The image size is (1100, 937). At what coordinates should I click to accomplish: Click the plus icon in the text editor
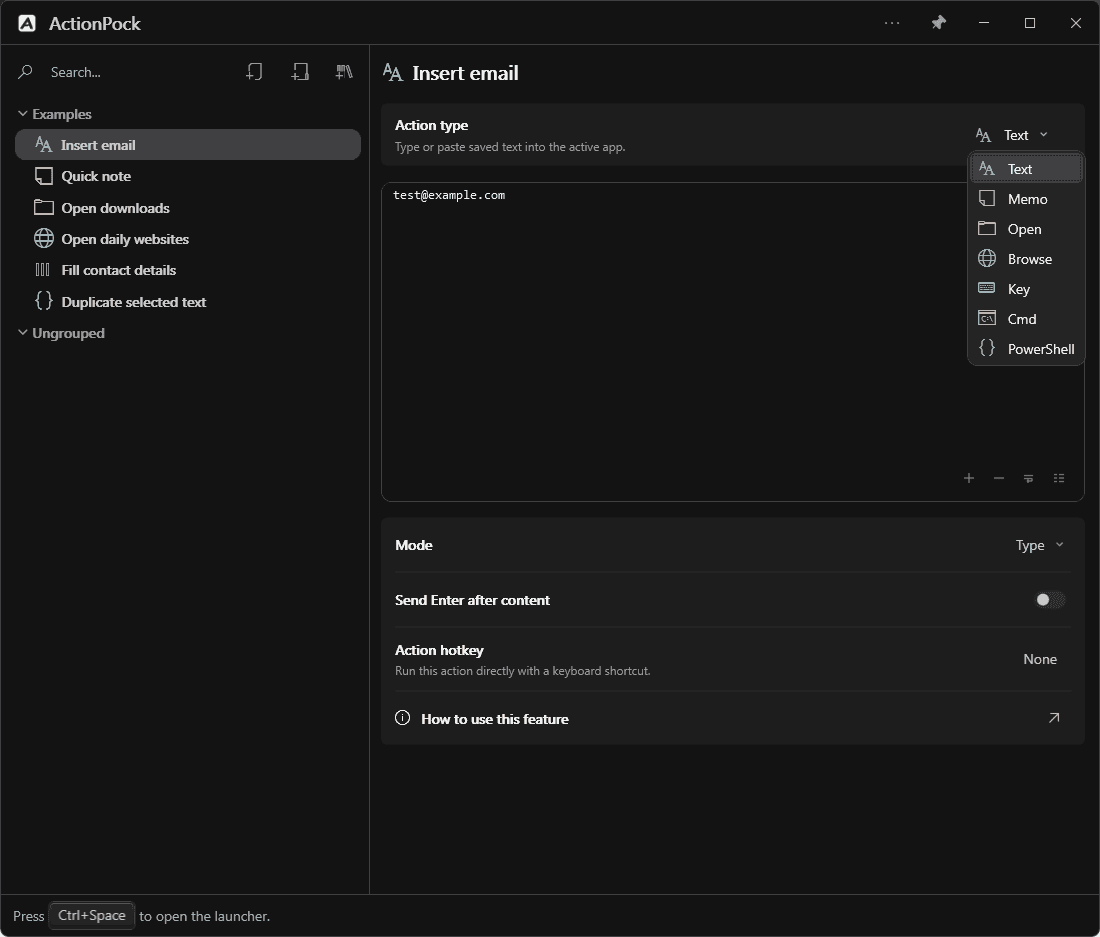click(x=969, y=478)
